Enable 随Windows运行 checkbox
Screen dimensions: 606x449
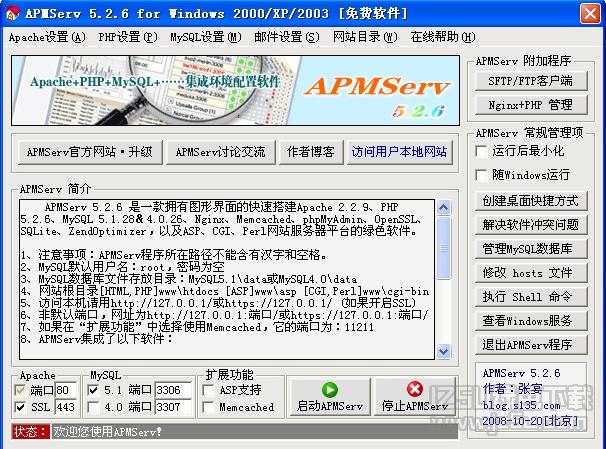(x=481, y=175)
